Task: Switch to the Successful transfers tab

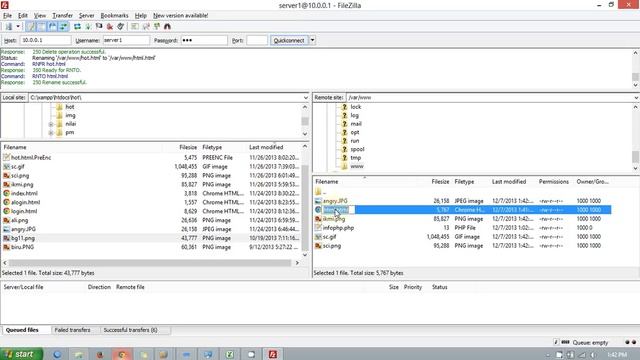Action: click(131, 330)
